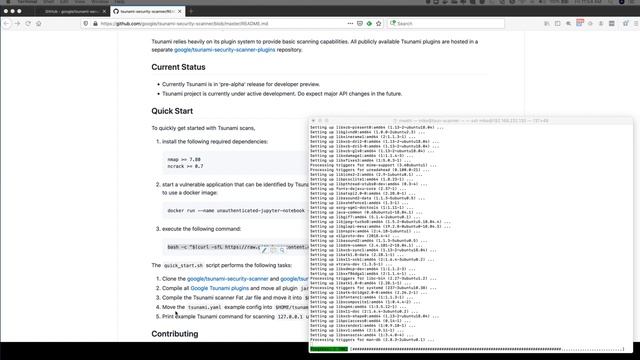Open the page actions three-dot menu

pyautogui.click(x=350, y=24)
